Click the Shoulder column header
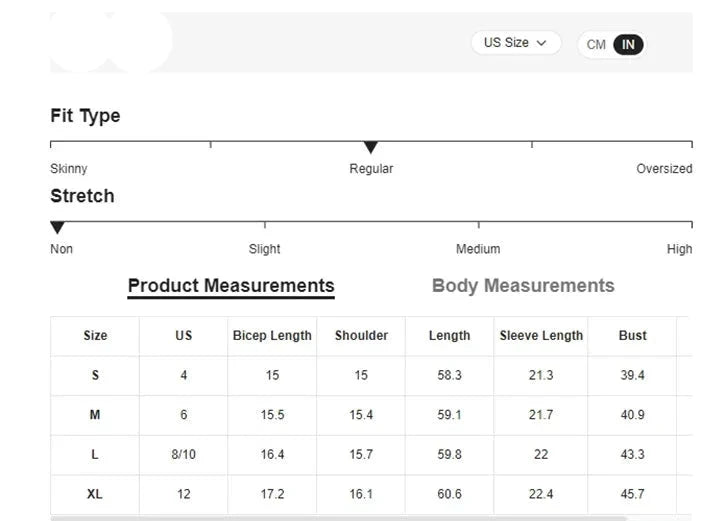The height and width of the screenshot is (521, 727). (361, 336)
